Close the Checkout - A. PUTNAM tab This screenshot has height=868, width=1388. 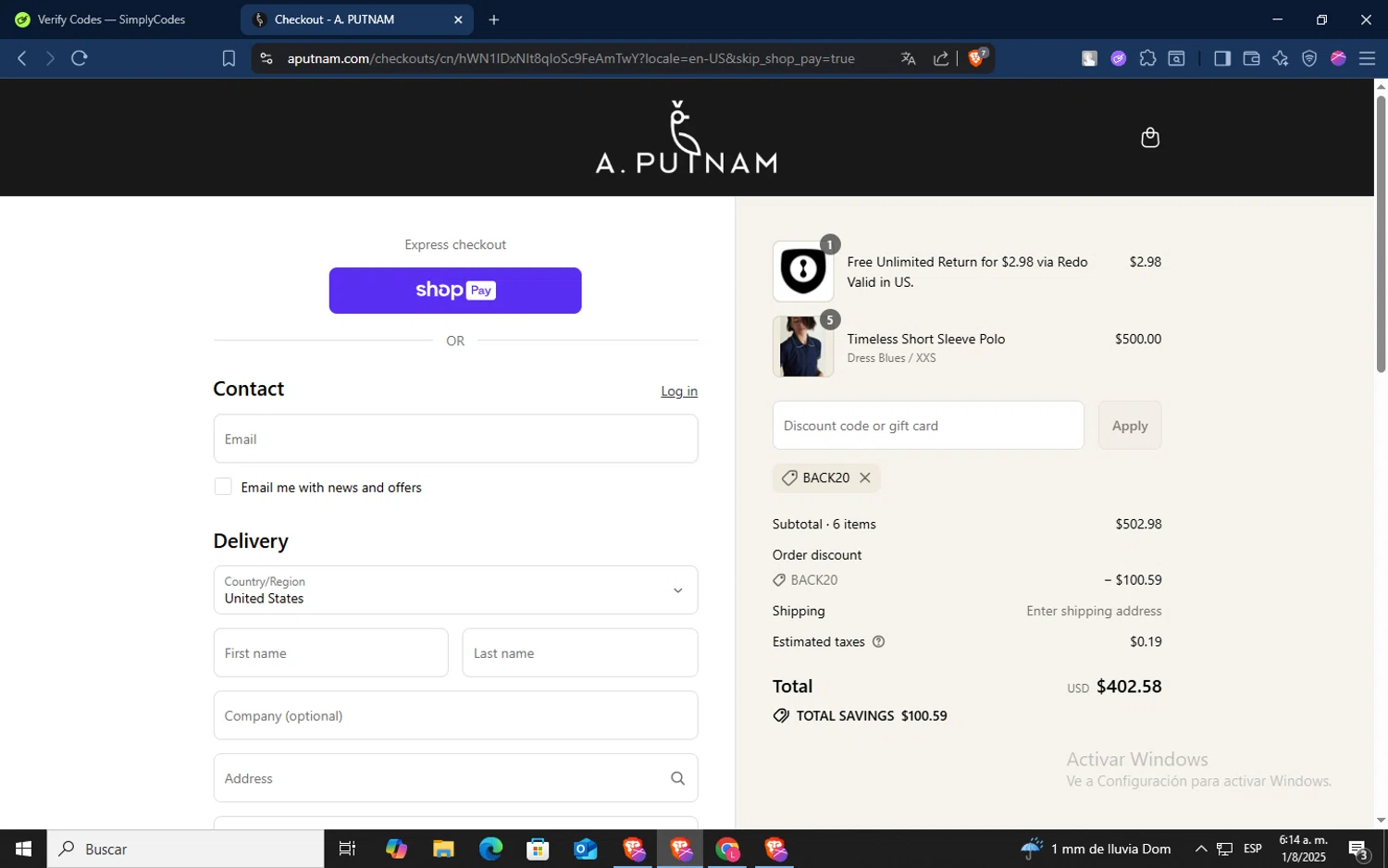[458, 19]
